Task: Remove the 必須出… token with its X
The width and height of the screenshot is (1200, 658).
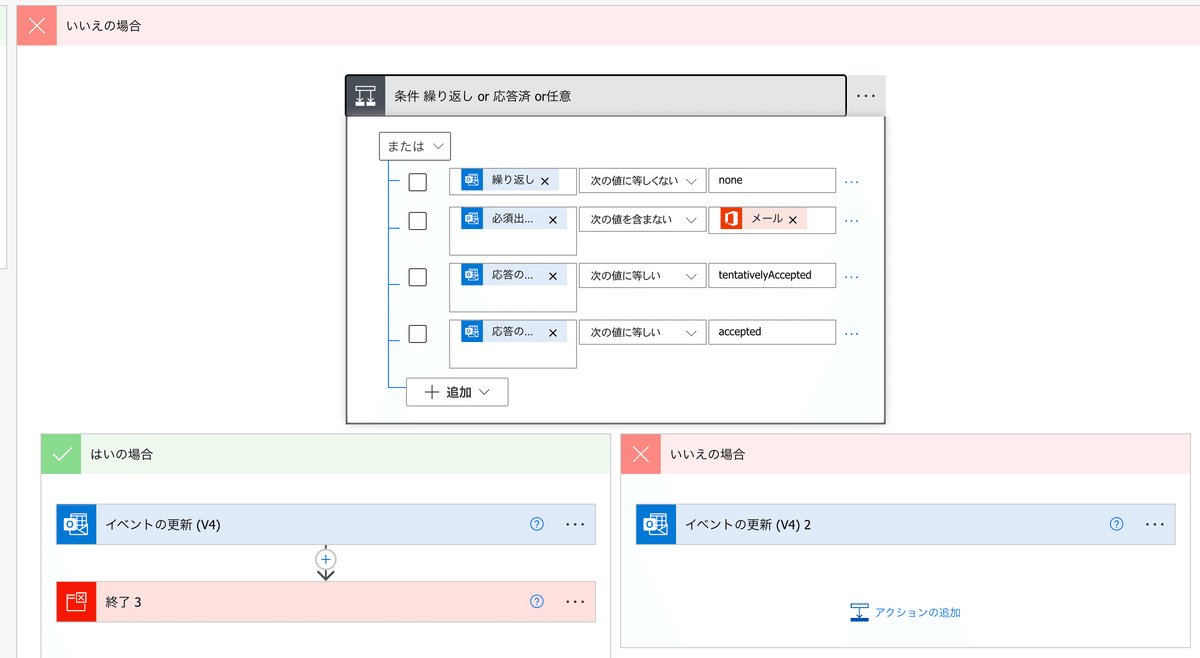Action: point(553,219)
